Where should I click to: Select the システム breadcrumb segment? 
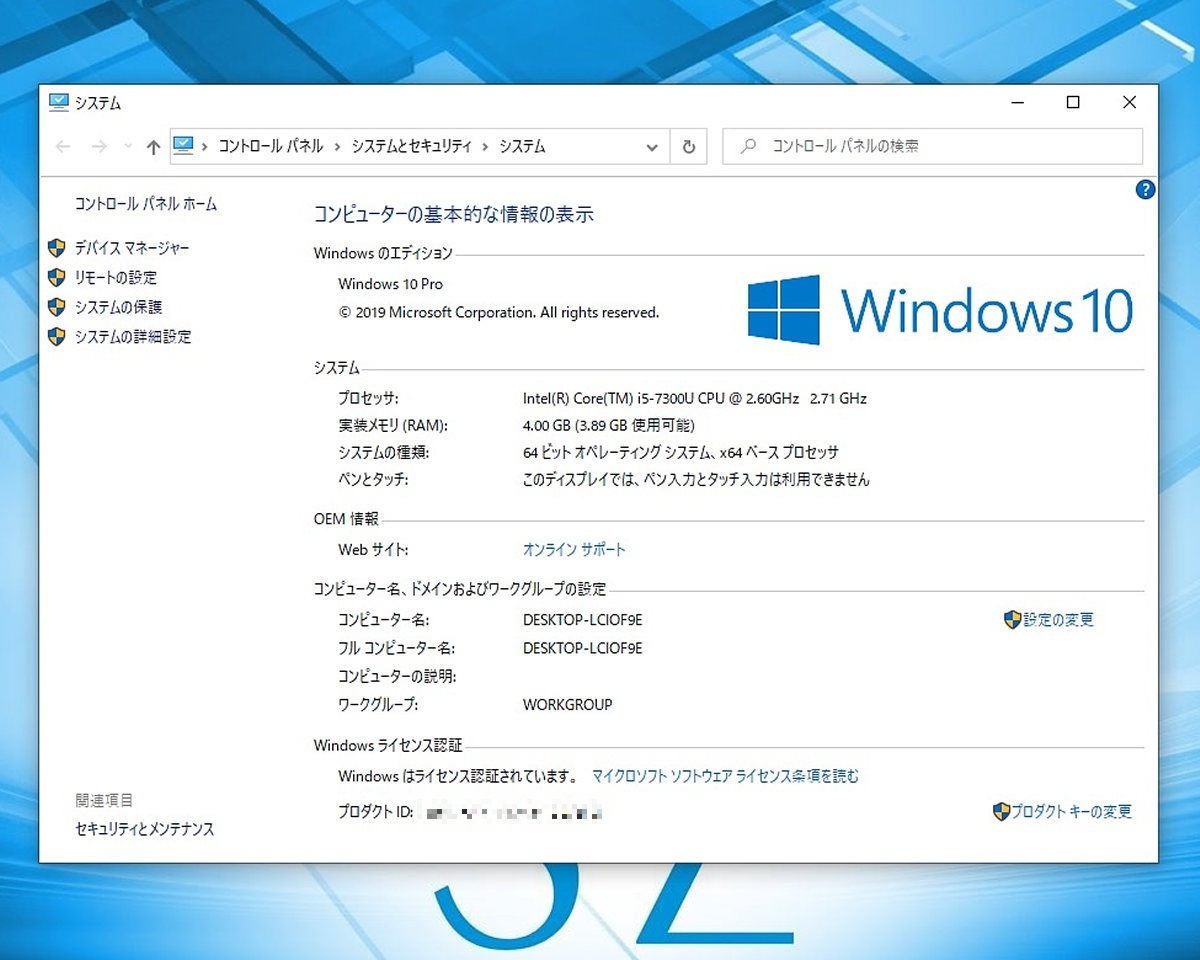point(523,146)
